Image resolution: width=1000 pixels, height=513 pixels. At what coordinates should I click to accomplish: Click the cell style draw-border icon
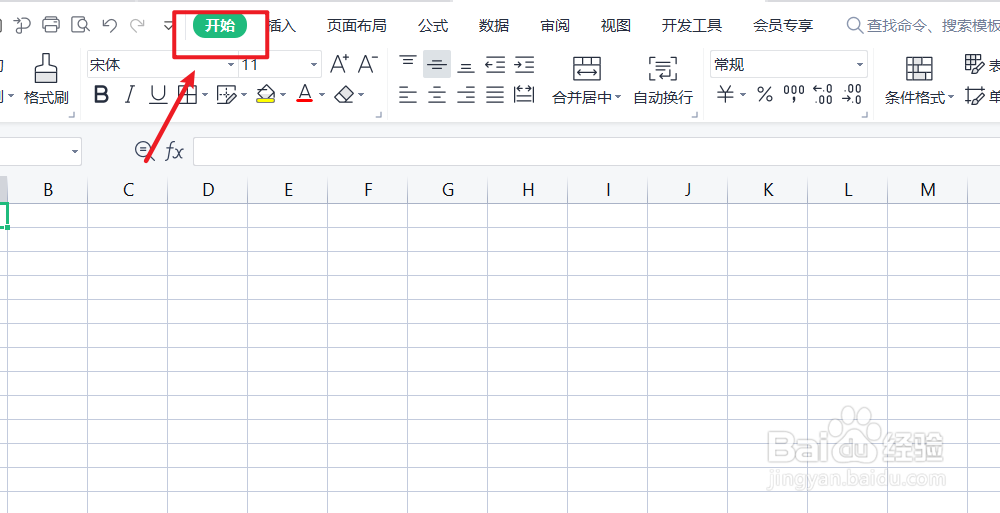pos(226,95)
